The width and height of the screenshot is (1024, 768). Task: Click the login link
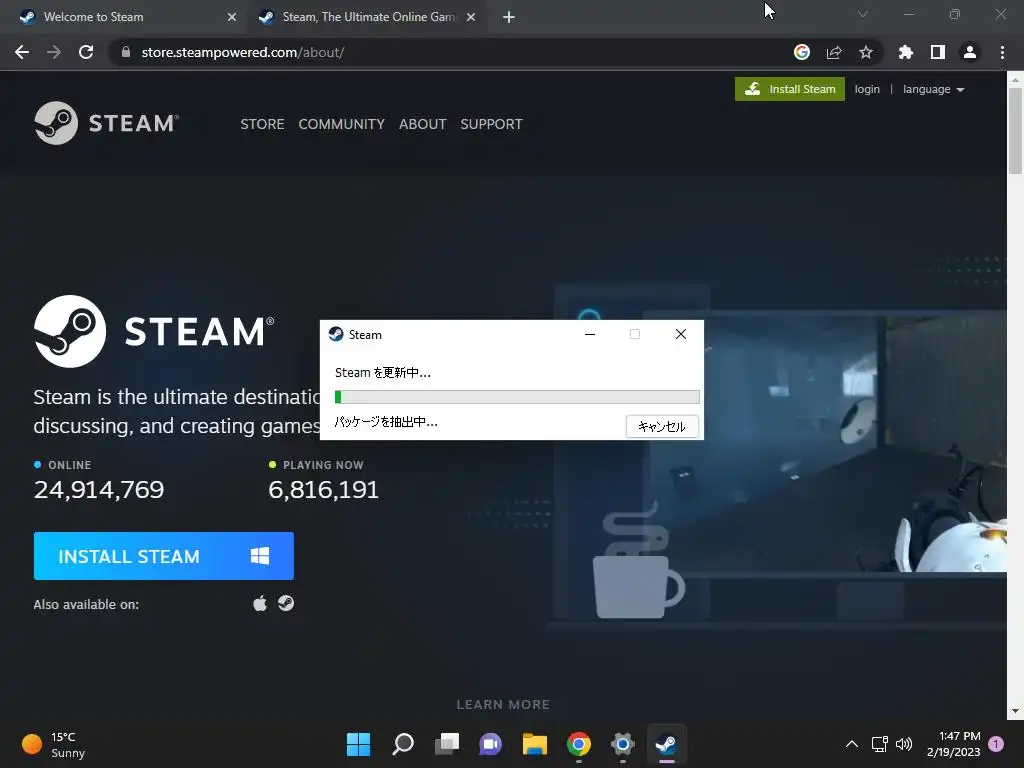[x=867, y=89]
